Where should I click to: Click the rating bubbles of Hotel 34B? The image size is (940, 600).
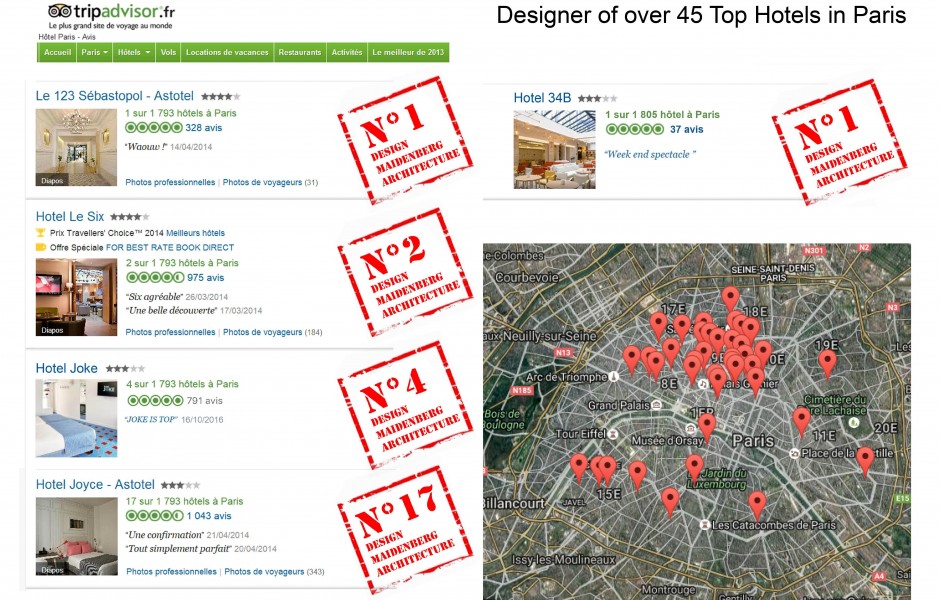click(635, 129)
